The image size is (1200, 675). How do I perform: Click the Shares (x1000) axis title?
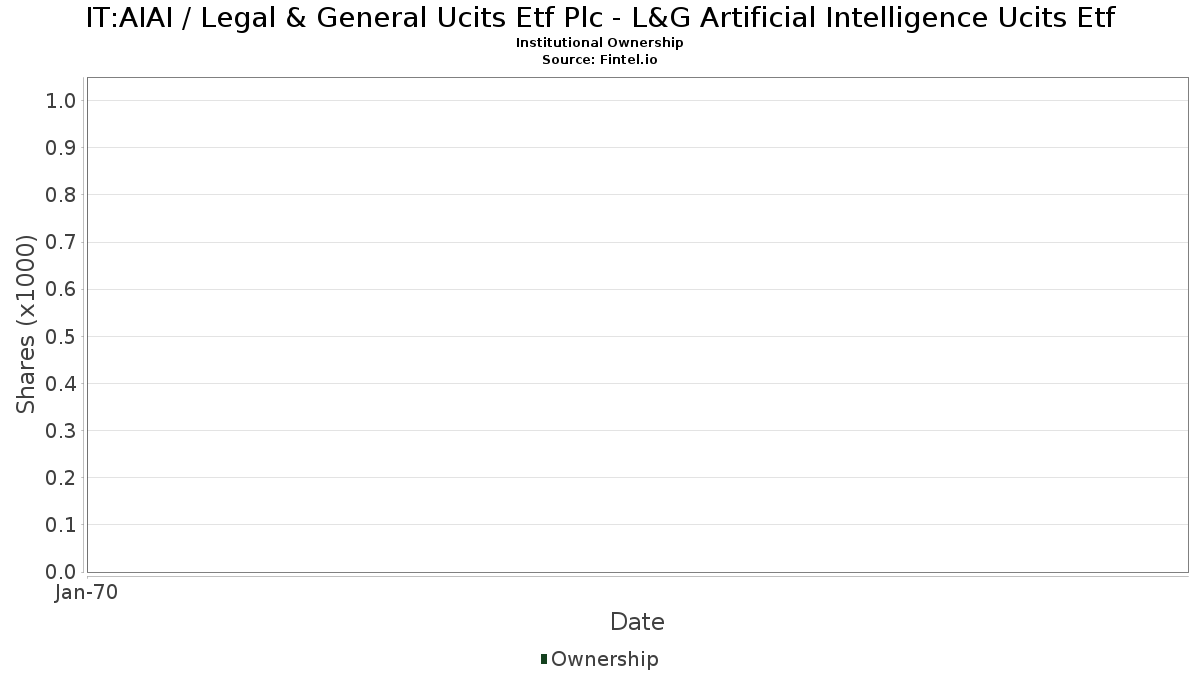click(x=26, y=324)
